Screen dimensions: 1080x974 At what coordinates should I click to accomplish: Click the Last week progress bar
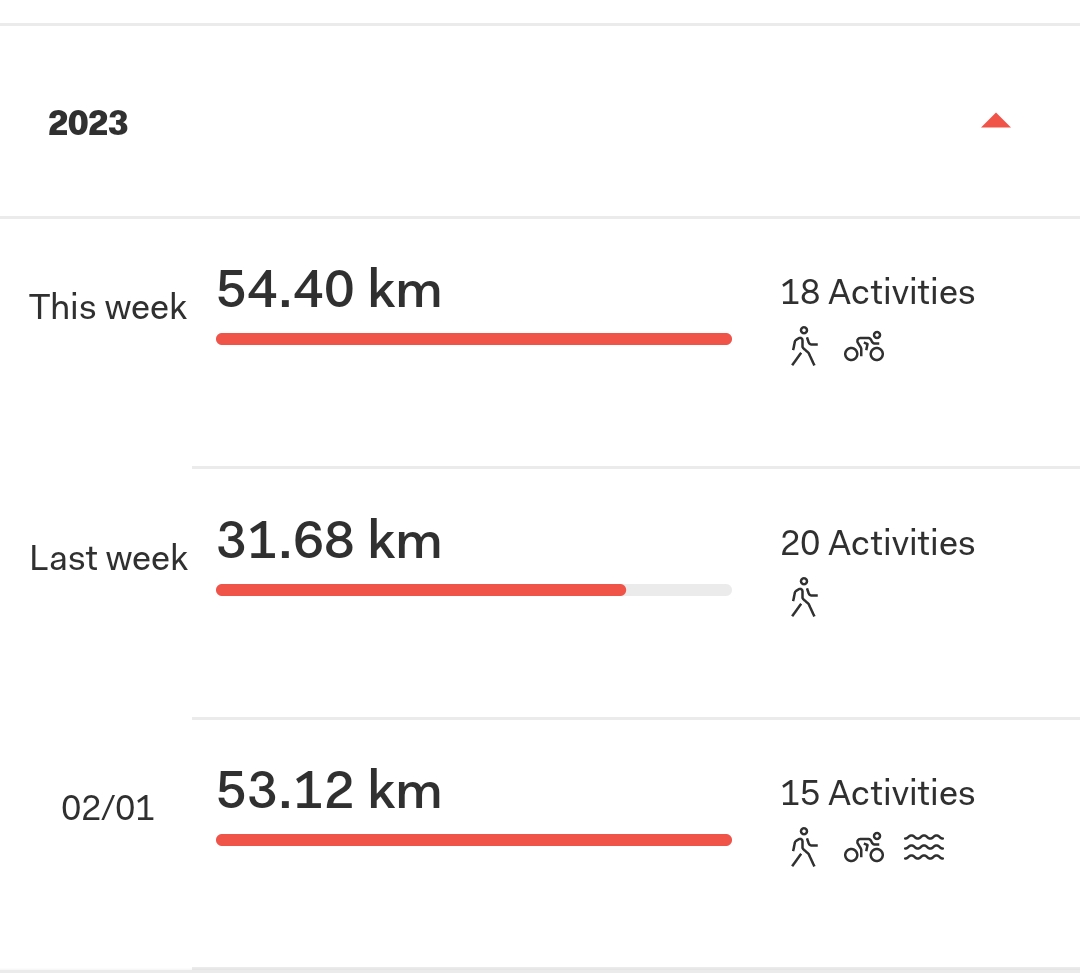pos(474,590)
